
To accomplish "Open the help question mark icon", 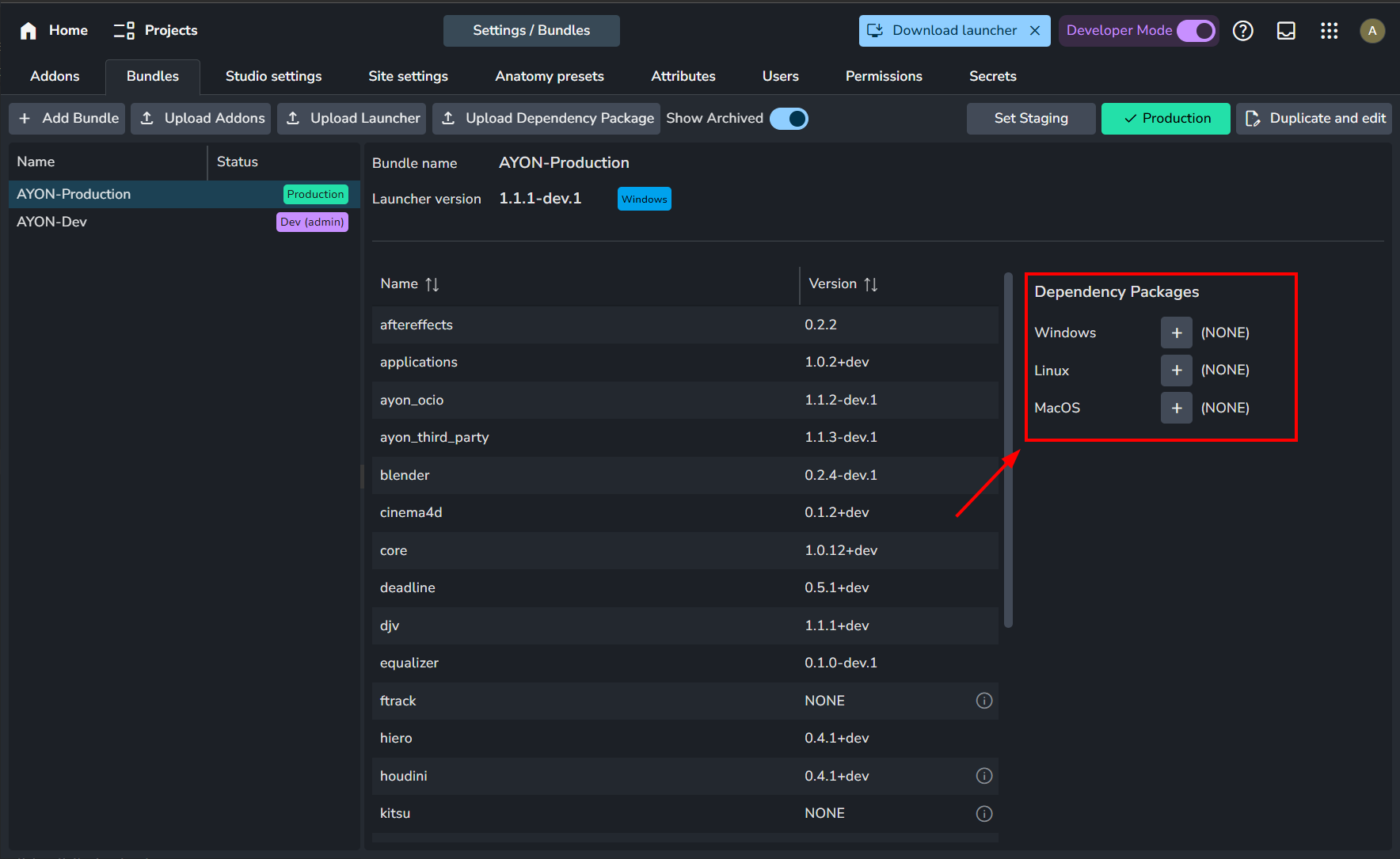I will pos(1242,31).
